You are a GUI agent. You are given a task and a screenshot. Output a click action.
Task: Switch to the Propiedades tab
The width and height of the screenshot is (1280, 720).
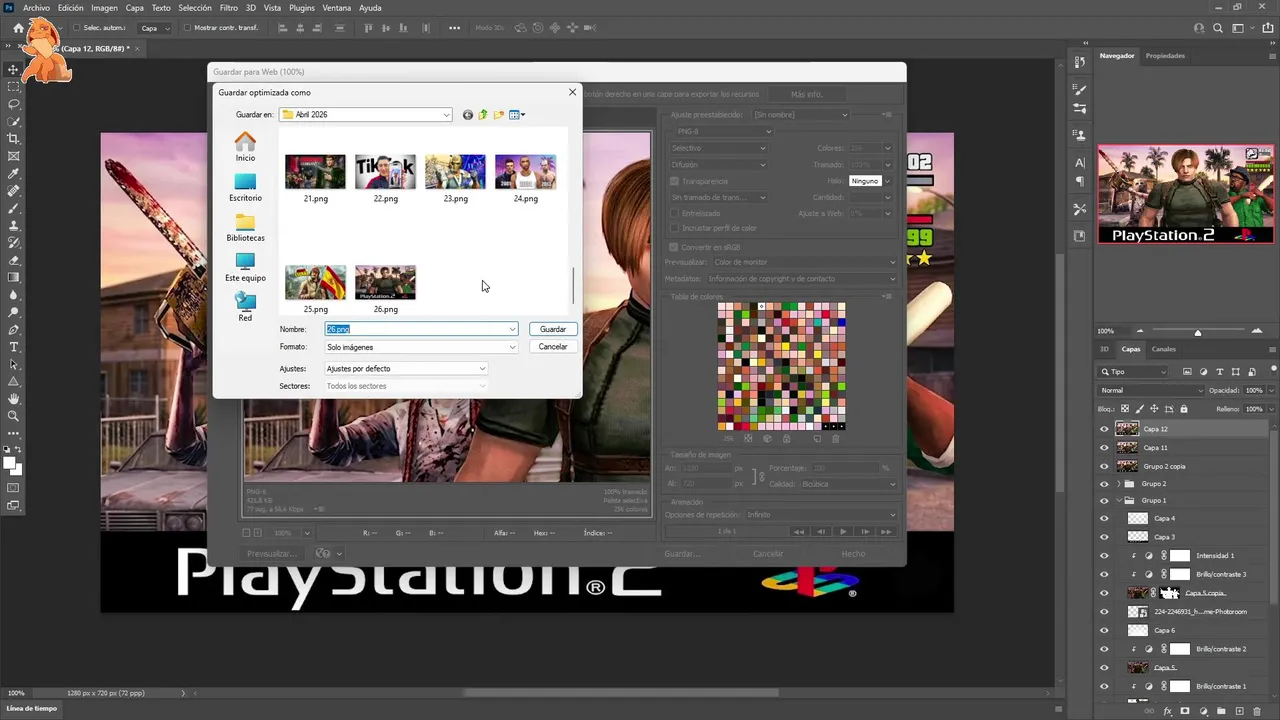(x=1165, y=56)
